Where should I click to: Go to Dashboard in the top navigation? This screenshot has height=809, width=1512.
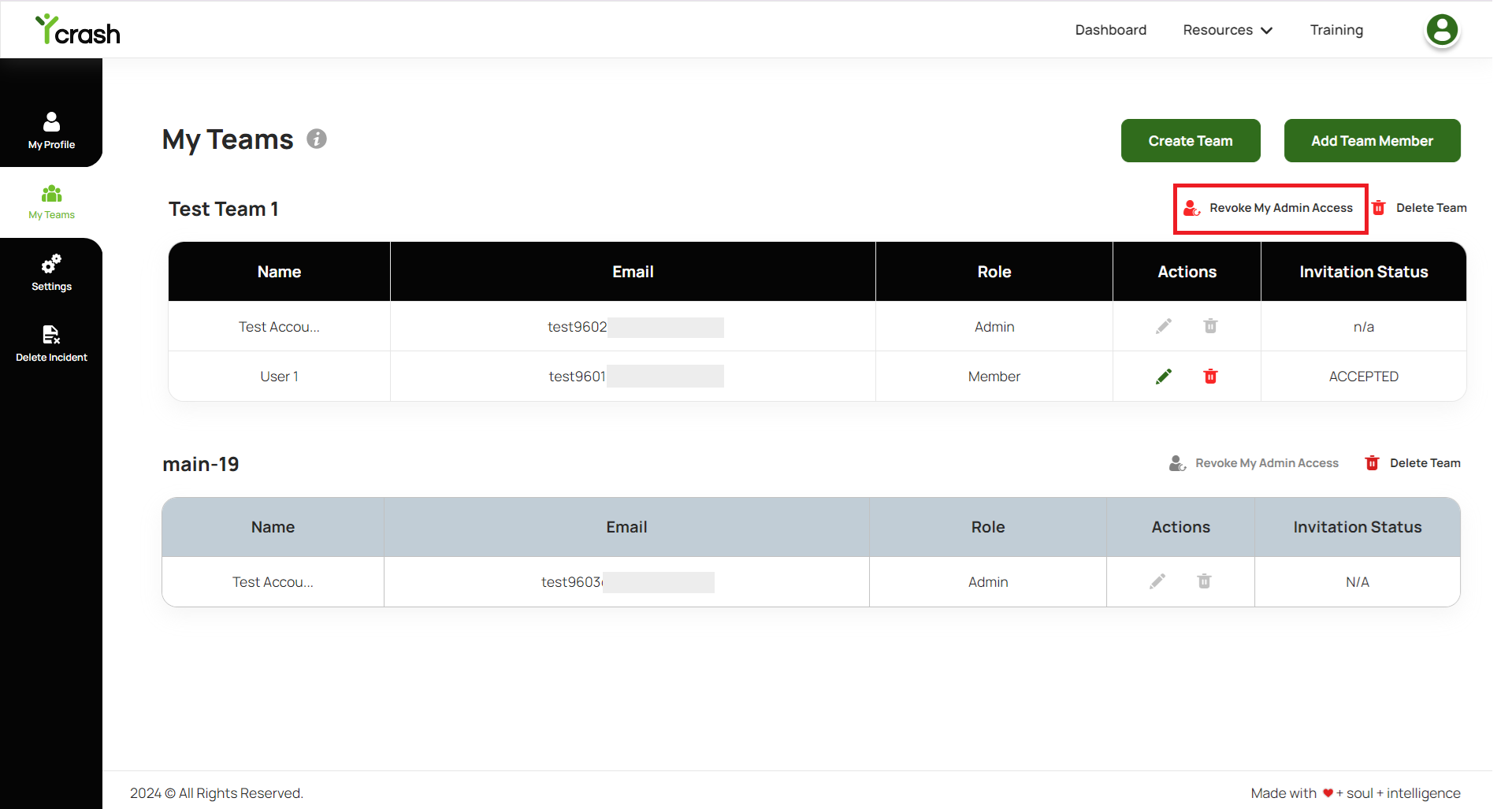[1111, 30]
